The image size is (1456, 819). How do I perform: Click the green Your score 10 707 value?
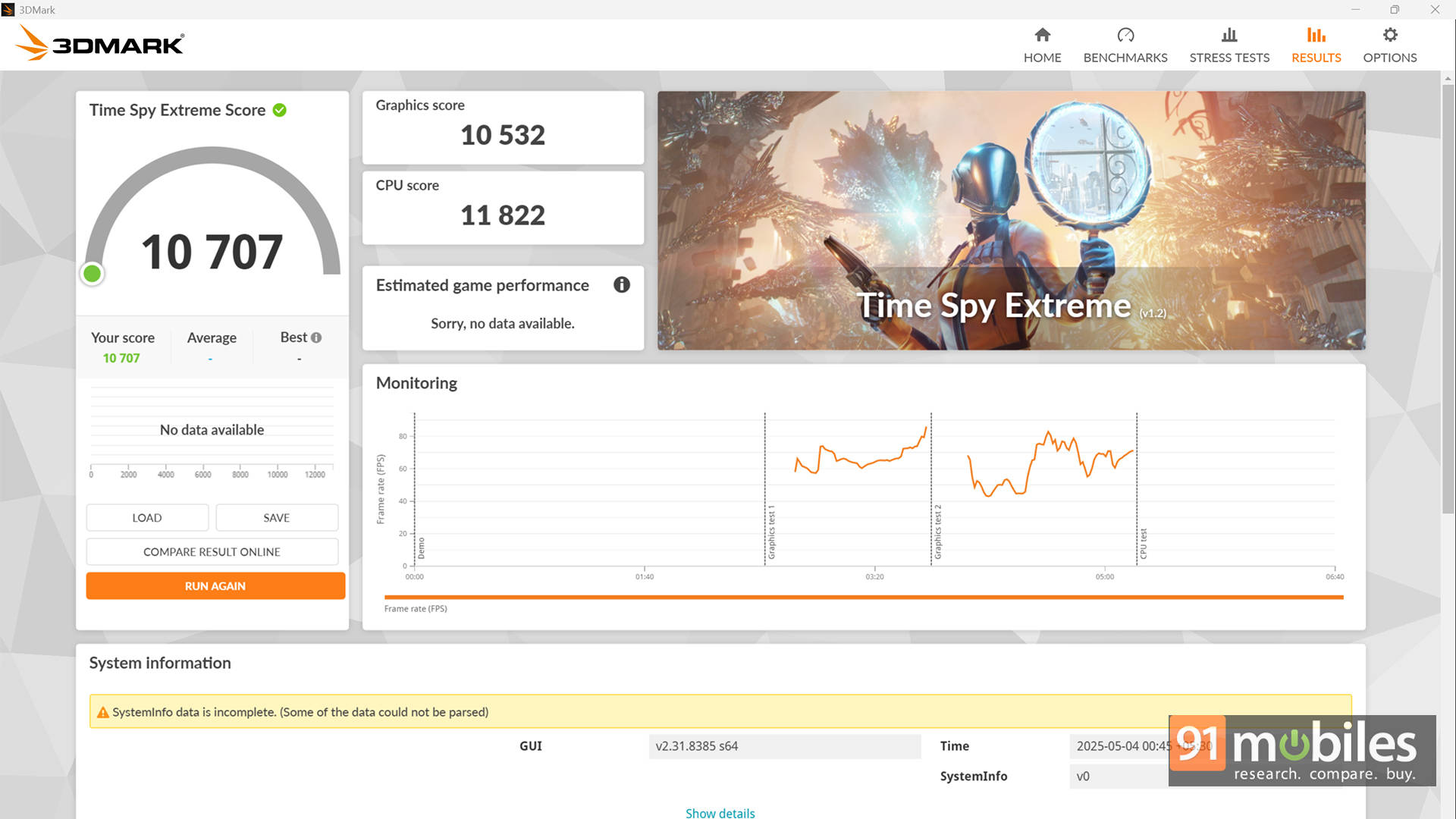point(121,358)
